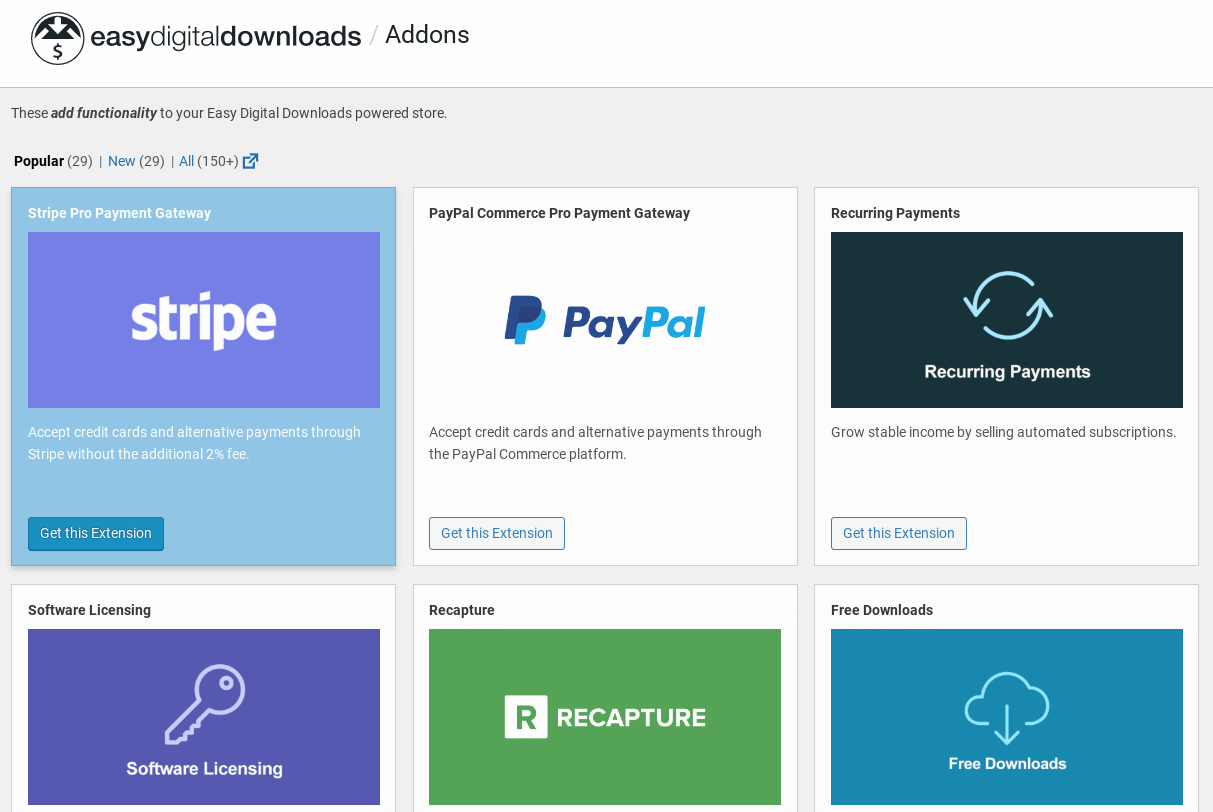Click the PayPal Commerce Pro addon description text

[595, 443]
